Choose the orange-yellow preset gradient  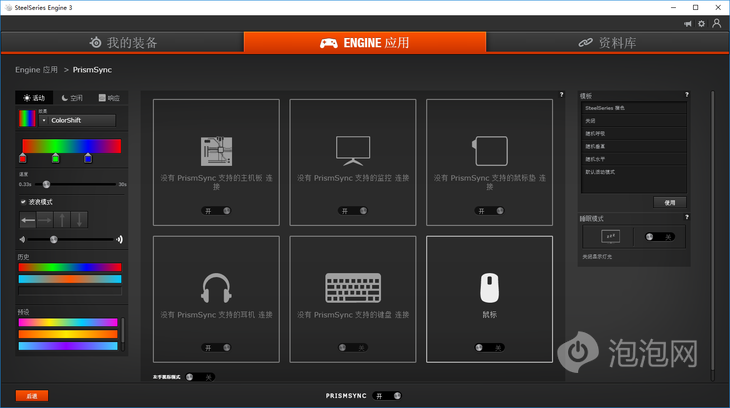(x=68, y=334)
